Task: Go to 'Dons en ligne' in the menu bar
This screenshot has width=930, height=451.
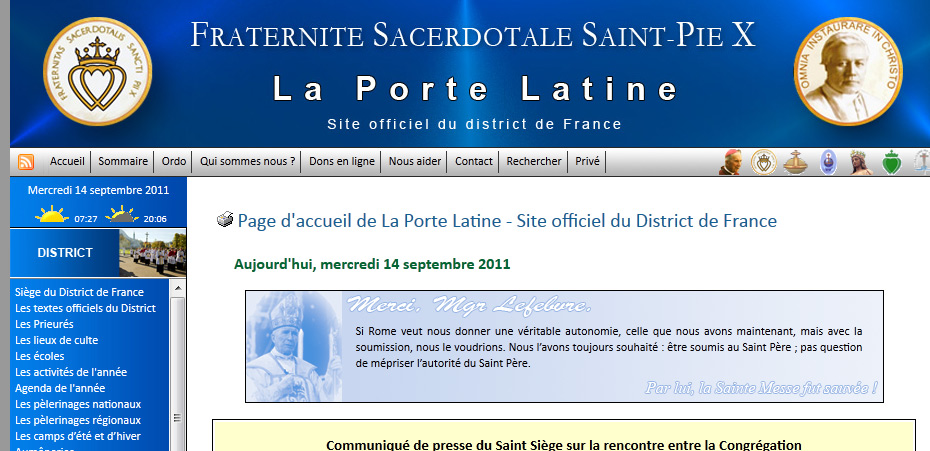Action: click(342, 162)
